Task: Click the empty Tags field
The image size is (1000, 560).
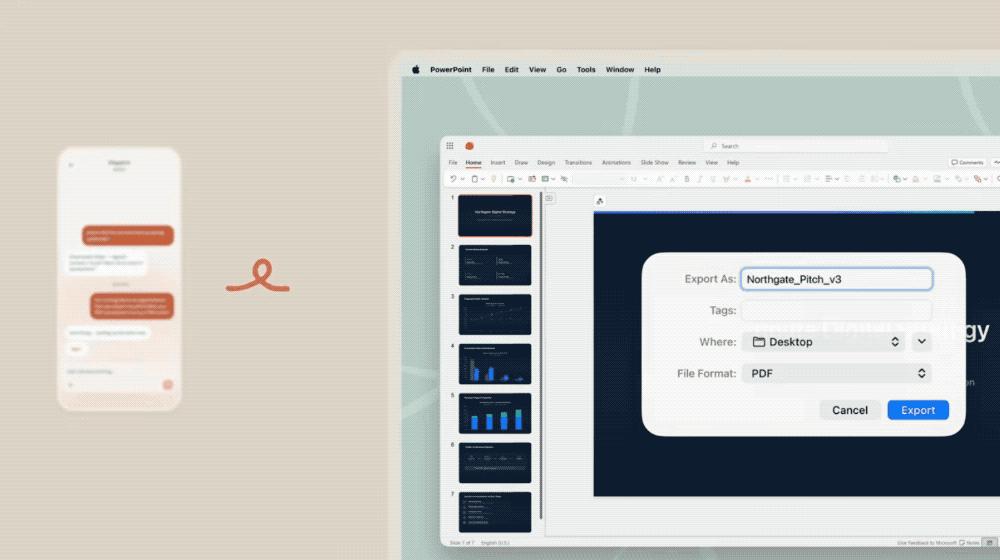Action: [x=836, y=311]
